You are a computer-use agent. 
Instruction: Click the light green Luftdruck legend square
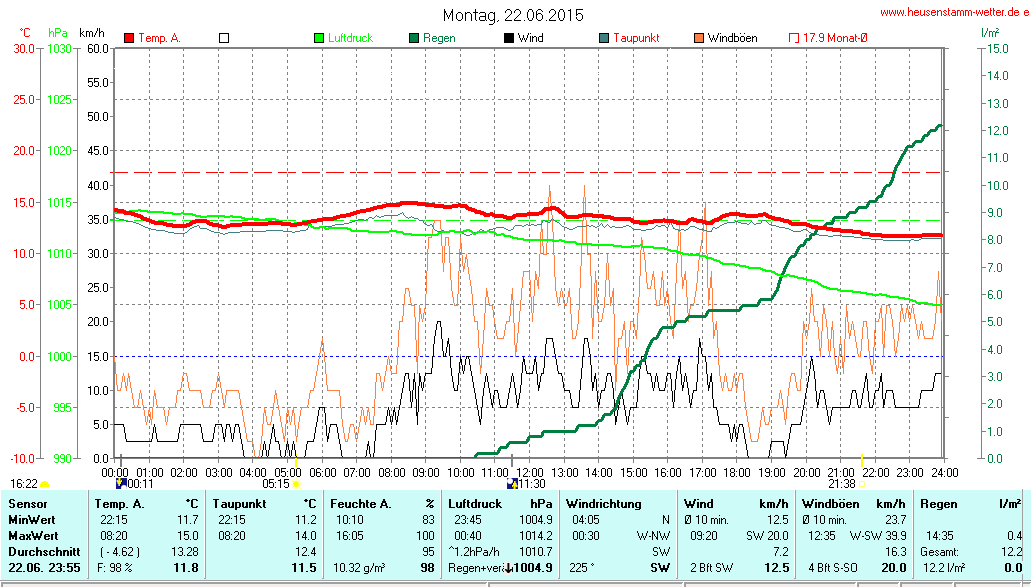click(x=319, y=38)
